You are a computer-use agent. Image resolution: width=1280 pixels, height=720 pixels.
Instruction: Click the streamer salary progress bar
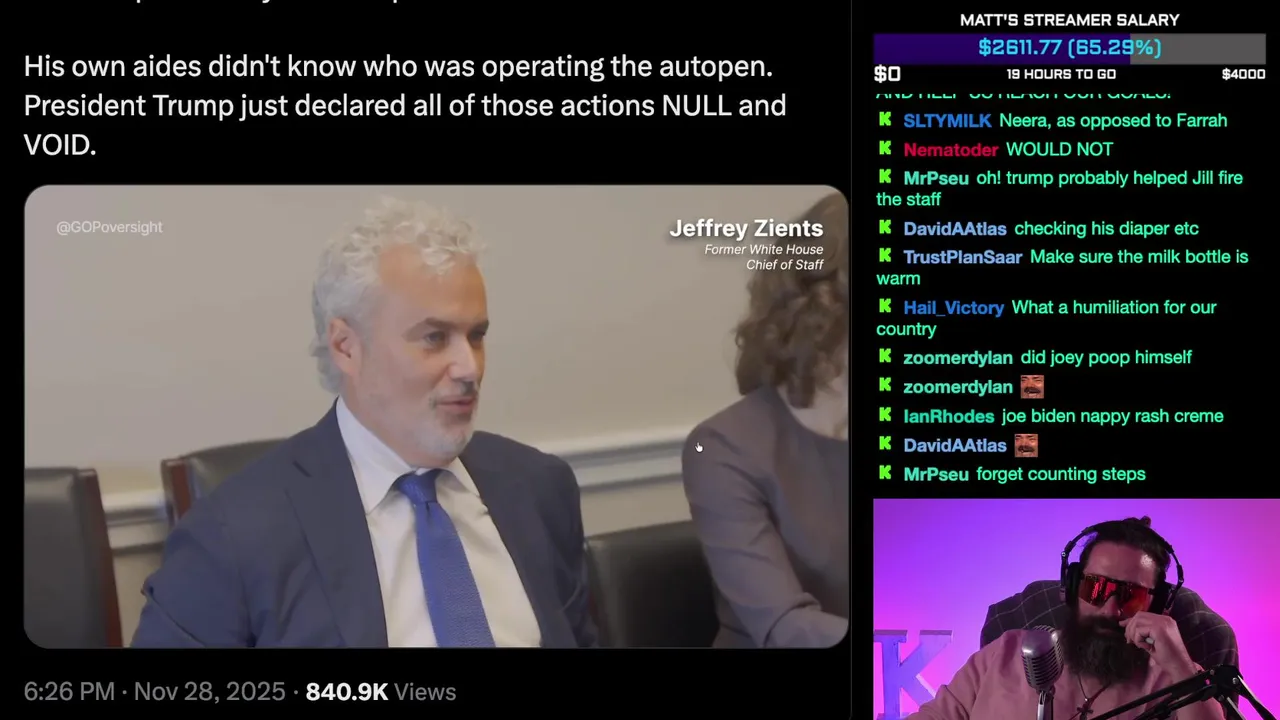tap(1069, 48)
